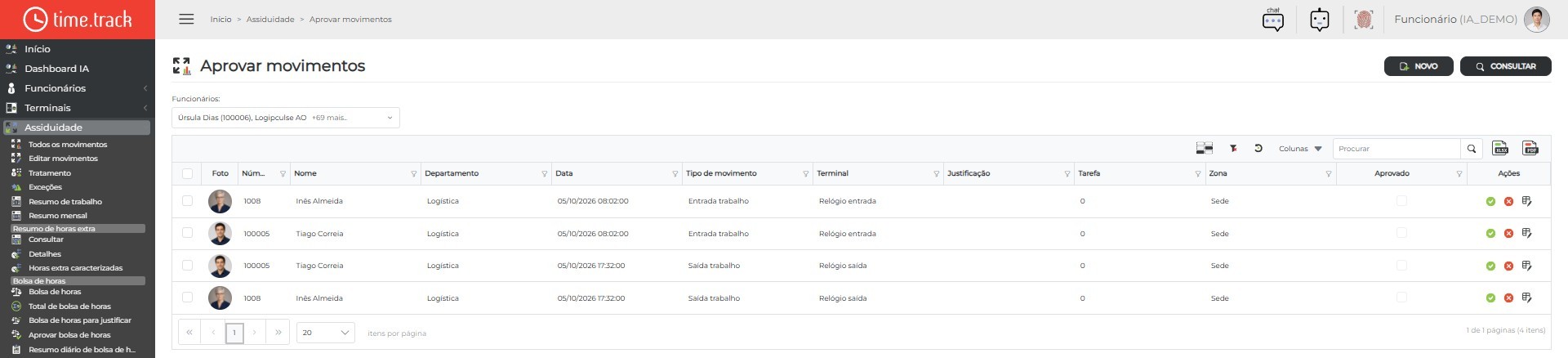This screenshot has height=358, width=1568.
Task: Open the Funcionário (IA_DEMO) user menu
Action: point(1455,20)
